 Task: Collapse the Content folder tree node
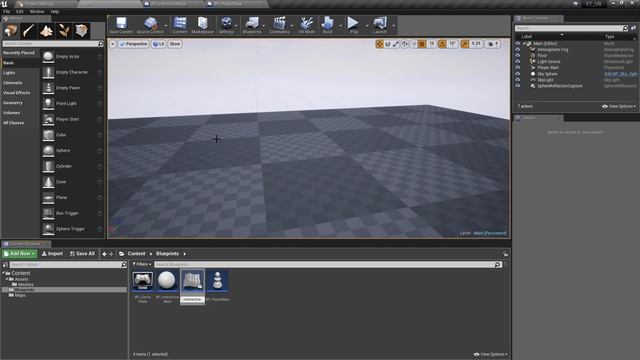click(x=4, y=273)
